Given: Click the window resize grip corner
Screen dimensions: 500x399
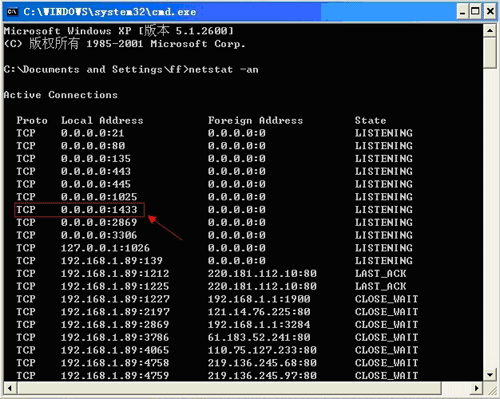Looking at the screenshot, I should point(490,388).
